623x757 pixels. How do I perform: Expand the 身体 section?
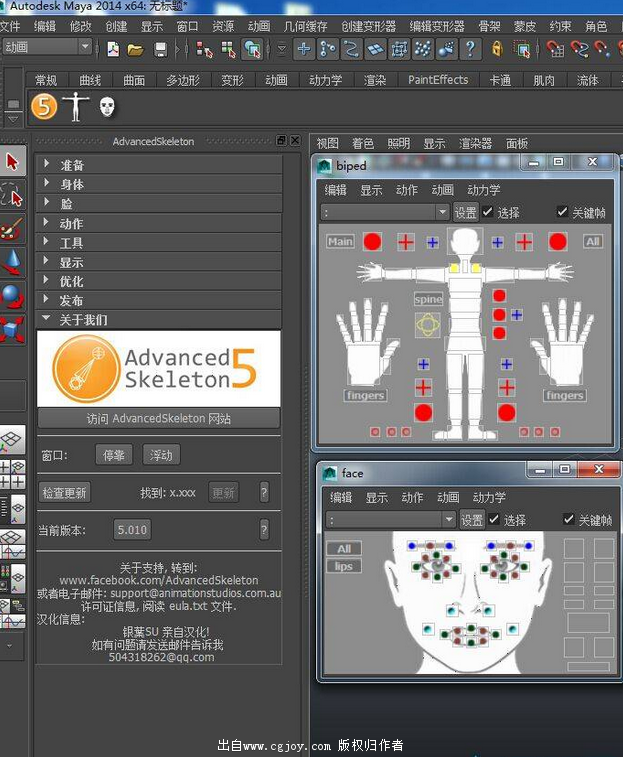159,184
